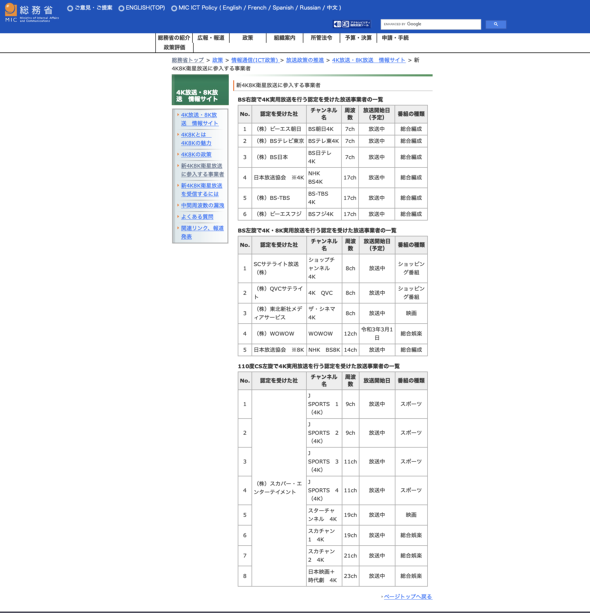Screen dimensions: 590x613
Task: Open the 組織案内 menu tab
Action: (285, 38)
